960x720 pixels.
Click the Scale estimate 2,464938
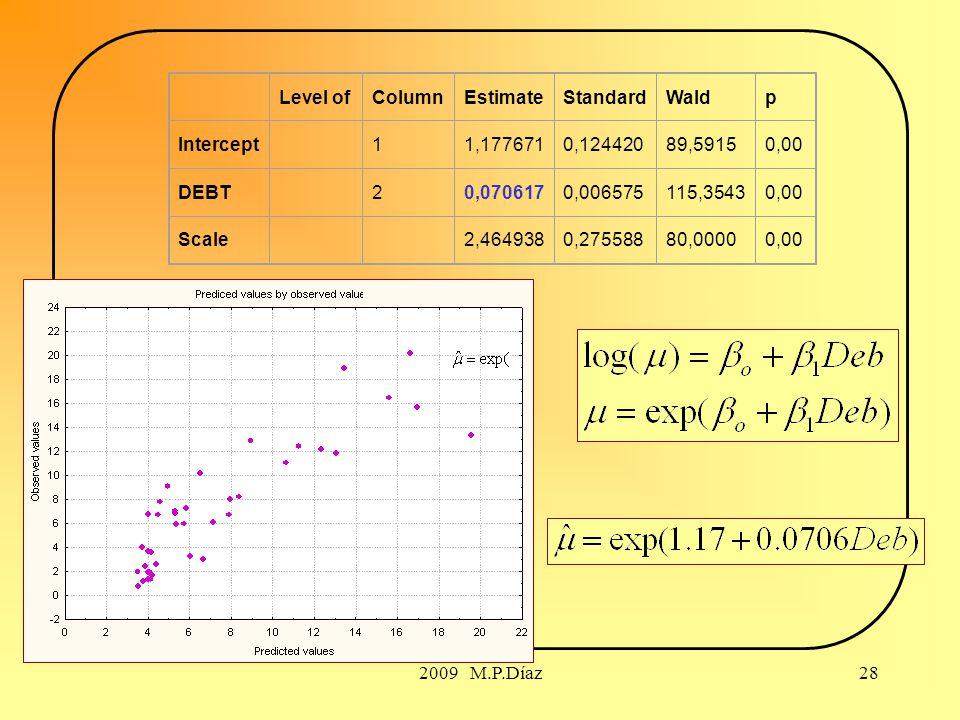(503, 239)
